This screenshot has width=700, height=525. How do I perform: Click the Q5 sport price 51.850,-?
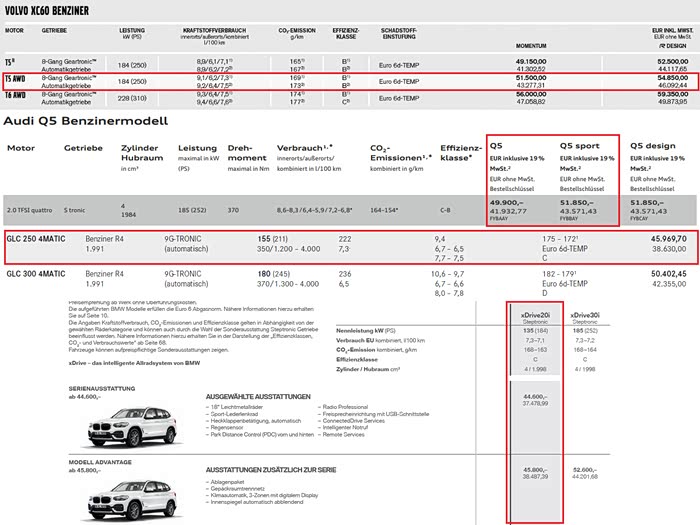pos(577,202)
